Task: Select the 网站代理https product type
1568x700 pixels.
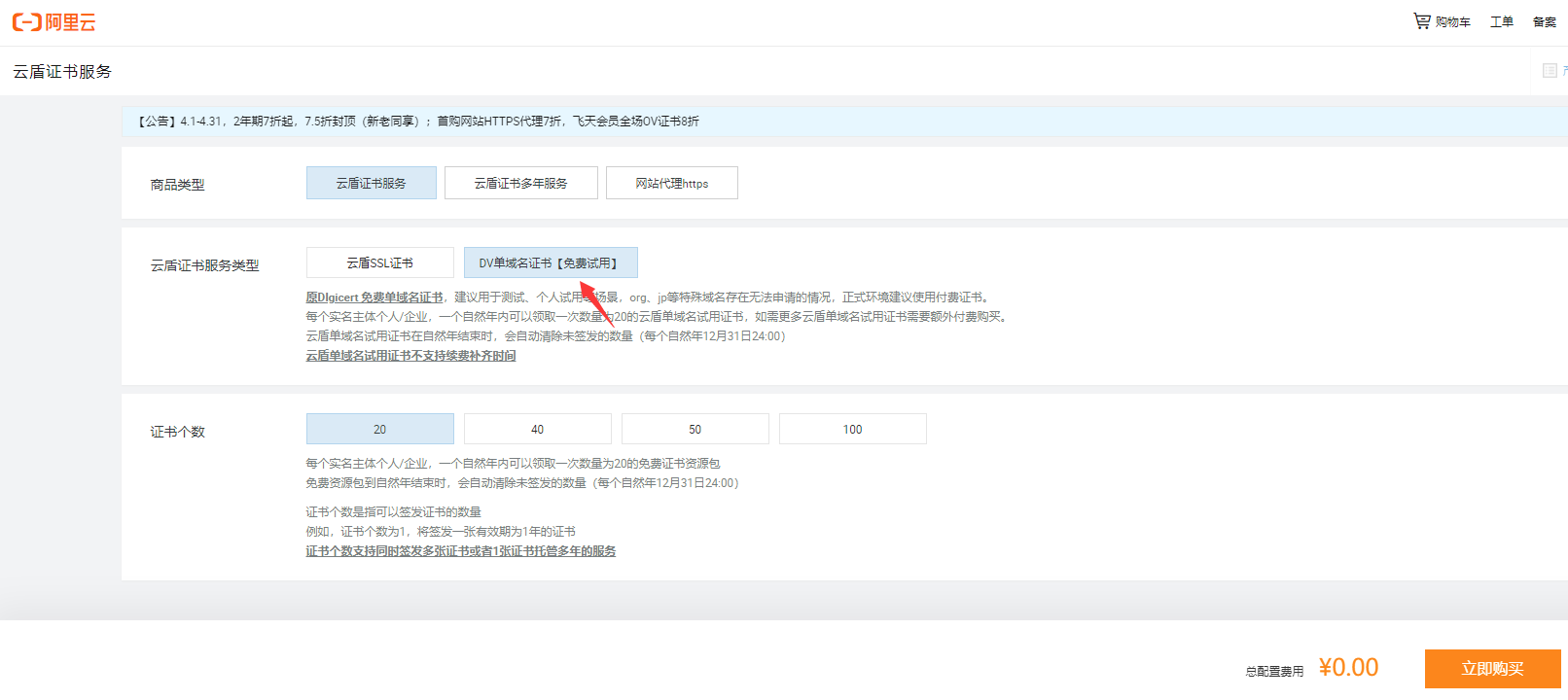Action: tap(672, 183)
